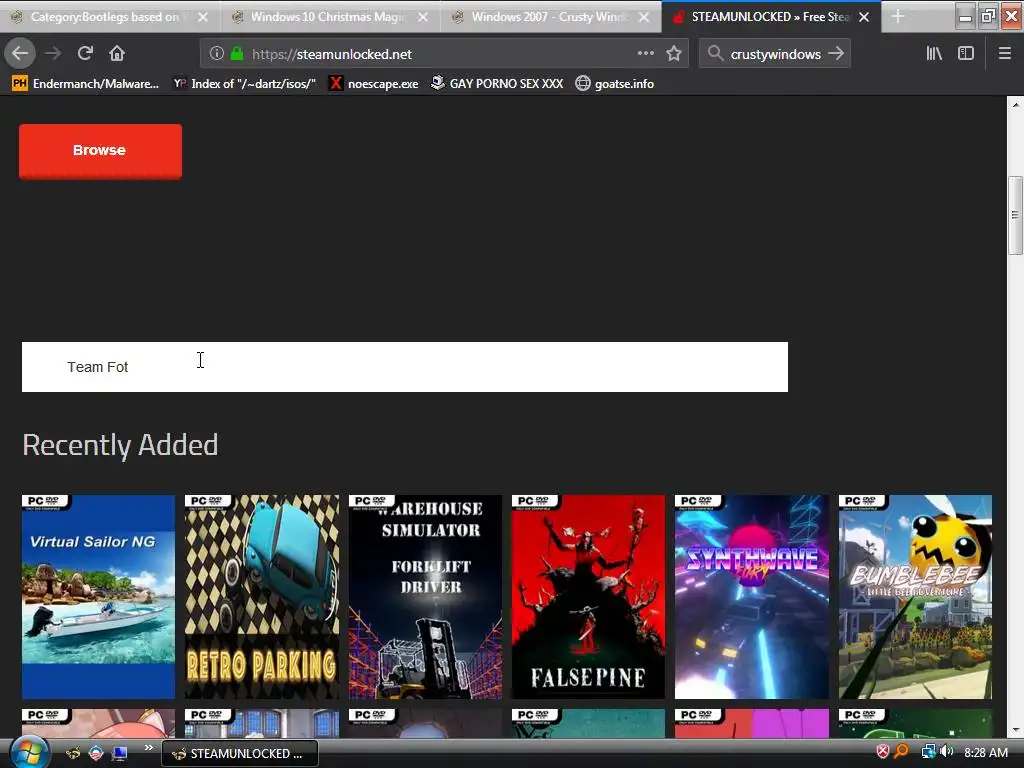Toggle the sidebar view icon

coord(966,54)
